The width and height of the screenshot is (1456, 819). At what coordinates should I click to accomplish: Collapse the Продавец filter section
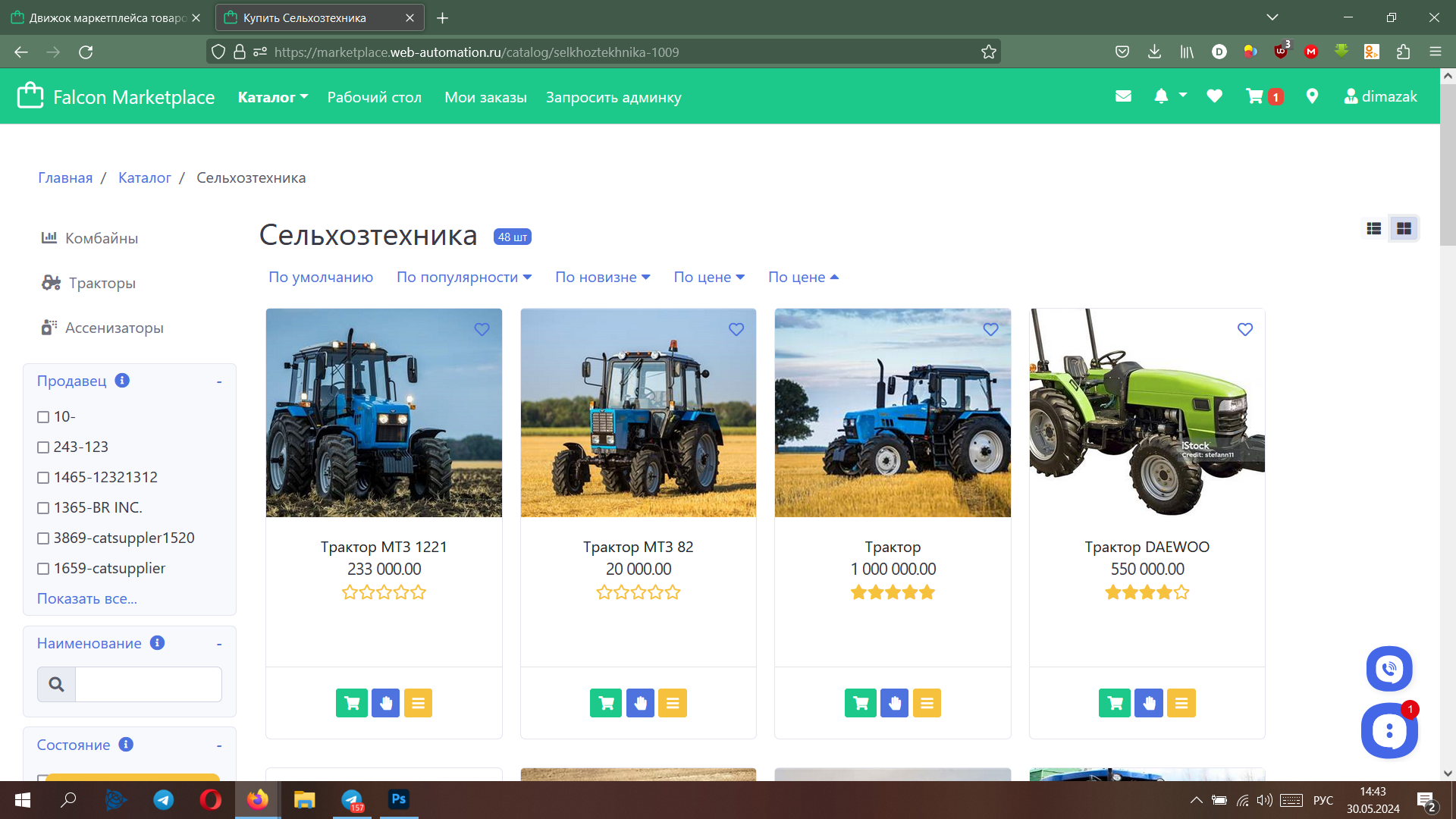[219, 381]
